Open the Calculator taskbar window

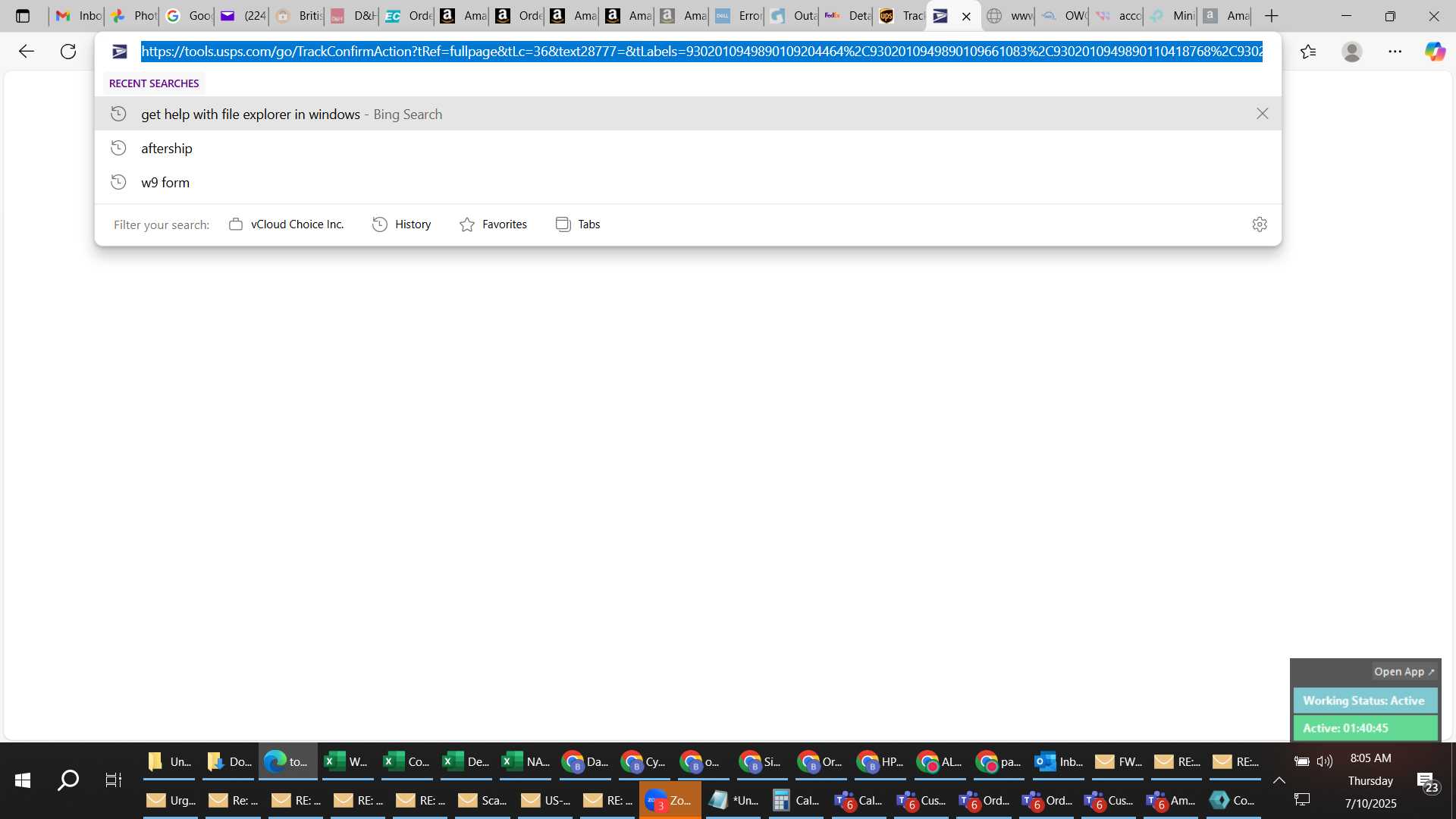tap(796, 801)
